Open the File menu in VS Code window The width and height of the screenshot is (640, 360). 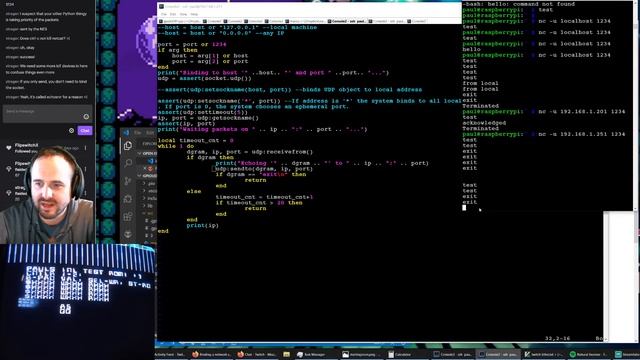point(138,133)
